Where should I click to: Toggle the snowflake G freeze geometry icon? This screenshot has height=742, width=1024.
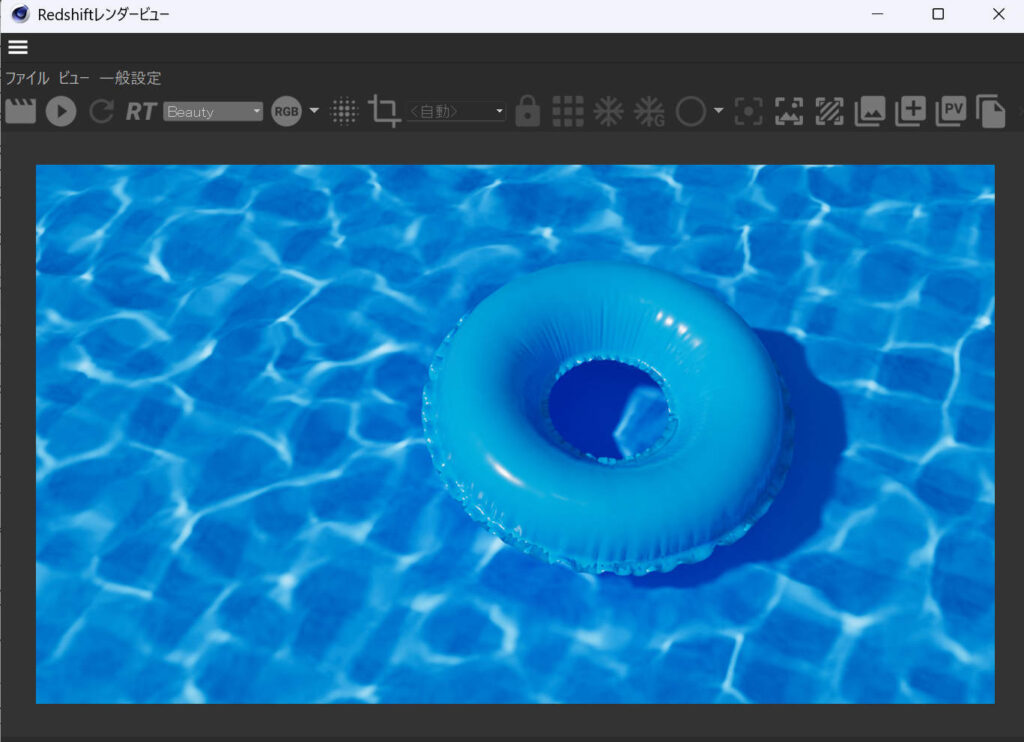click(648, 112)
